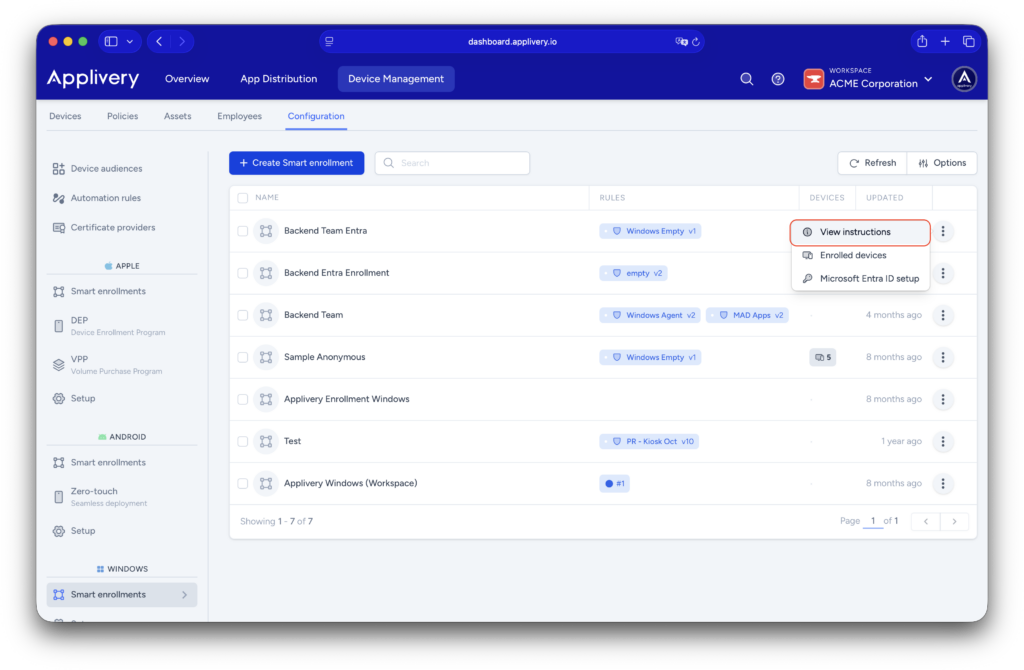Click the user avatar icon
Screen dimensions: 1024x670
(x=964, y=79)
